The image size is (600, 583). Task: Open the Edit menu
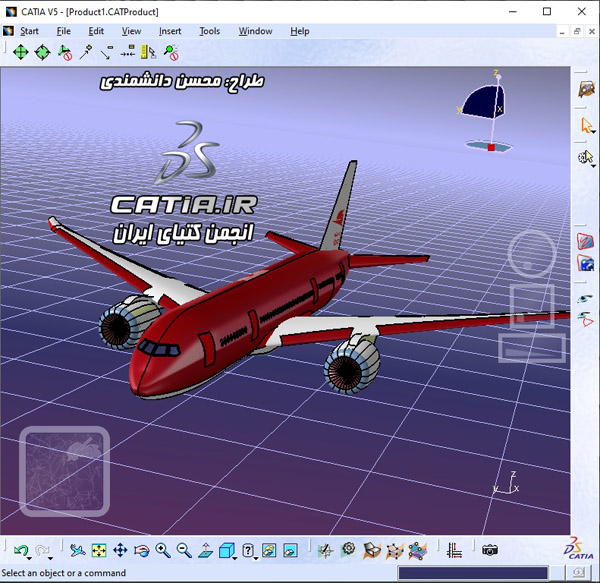tap(96, 31)
